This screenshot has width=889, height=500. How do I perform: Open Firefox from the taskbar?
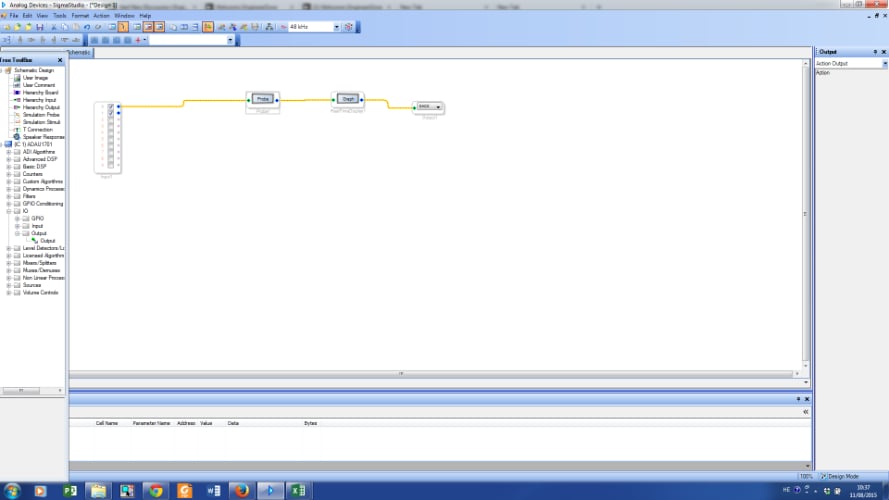pyautogui.click(x=242, y=490)
